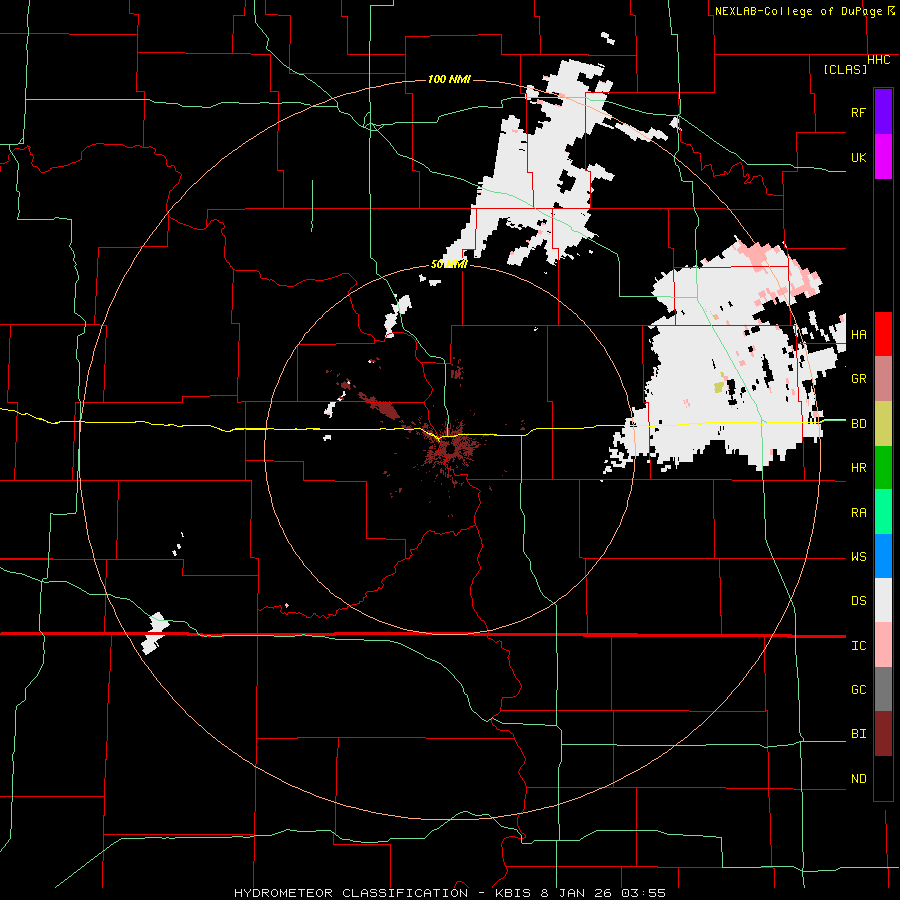This screenshot has width=900, height=900.
Task: Click the GR legend label
Action: [858, 379]
